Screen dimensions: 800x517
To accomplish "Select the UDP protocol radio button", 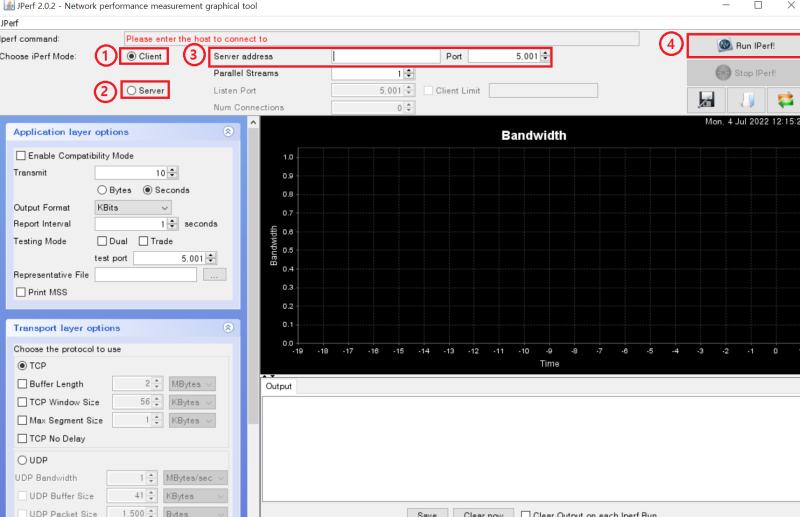I will point(22,460).
